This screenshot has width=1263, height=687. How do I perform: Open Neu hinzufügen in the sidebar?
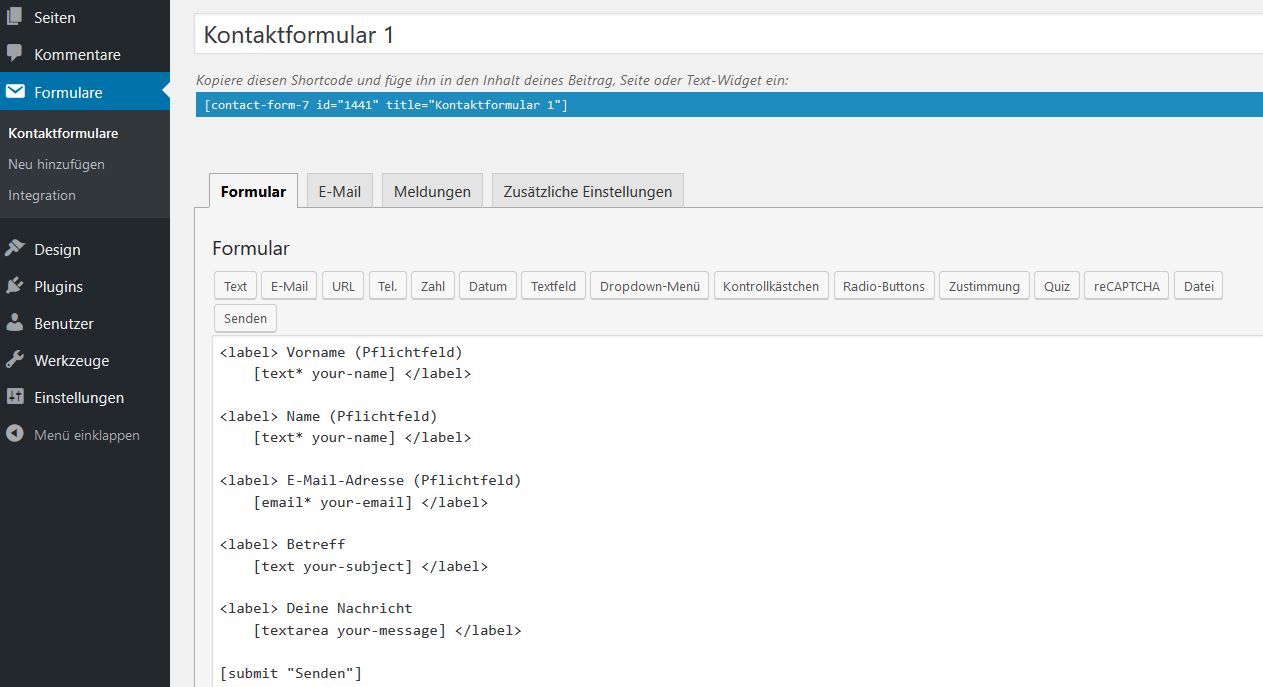[x=55, y=164]
